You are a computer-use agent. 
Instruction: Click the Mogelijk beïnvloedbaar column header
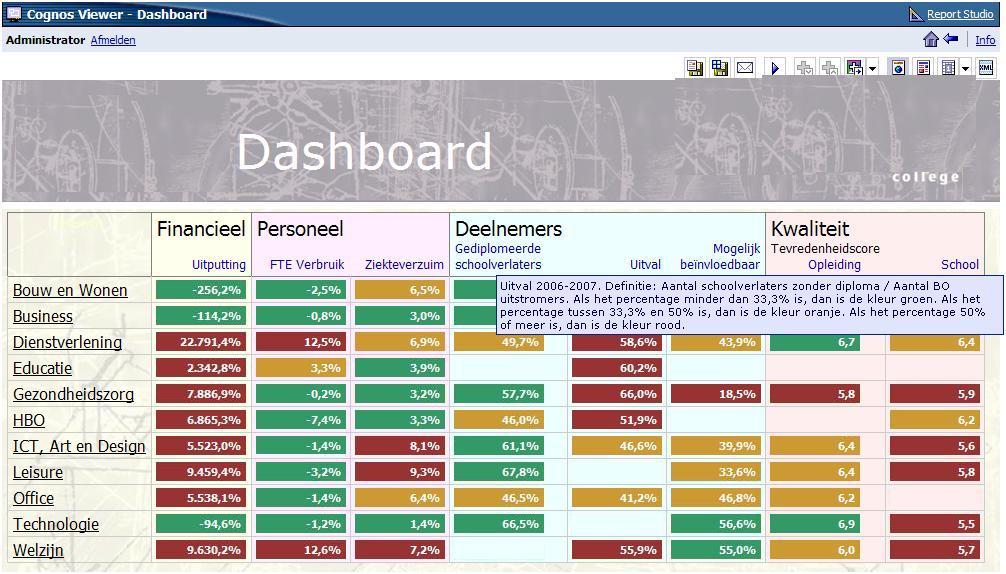click(x=720, y=257)
